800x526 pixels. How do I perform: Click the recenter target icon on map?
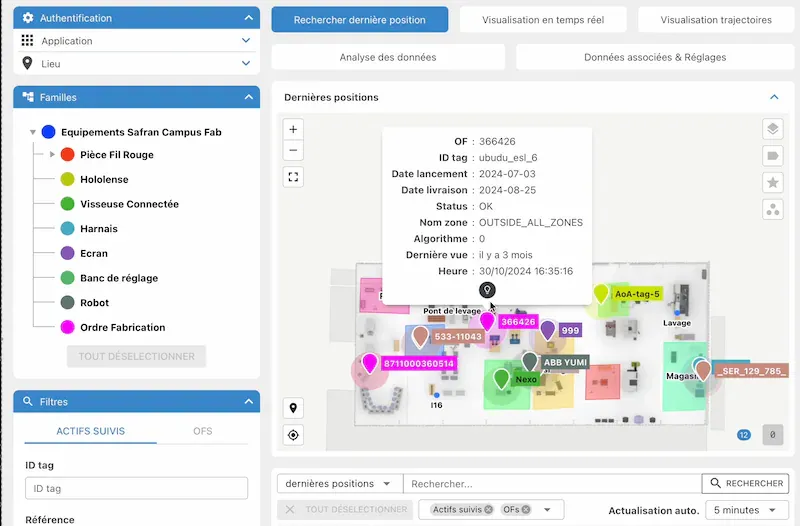293,435
